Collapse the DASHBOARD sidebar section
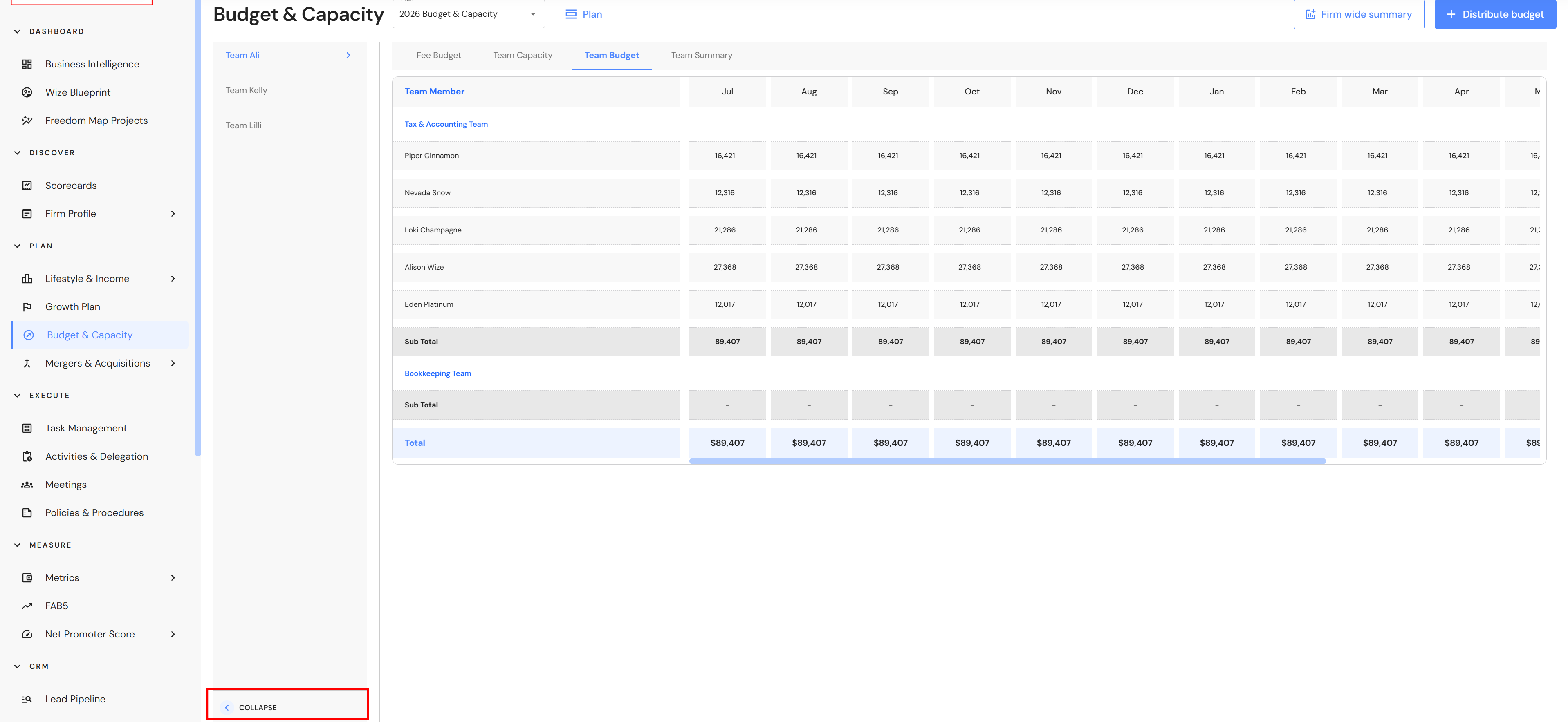 (17, 31)
